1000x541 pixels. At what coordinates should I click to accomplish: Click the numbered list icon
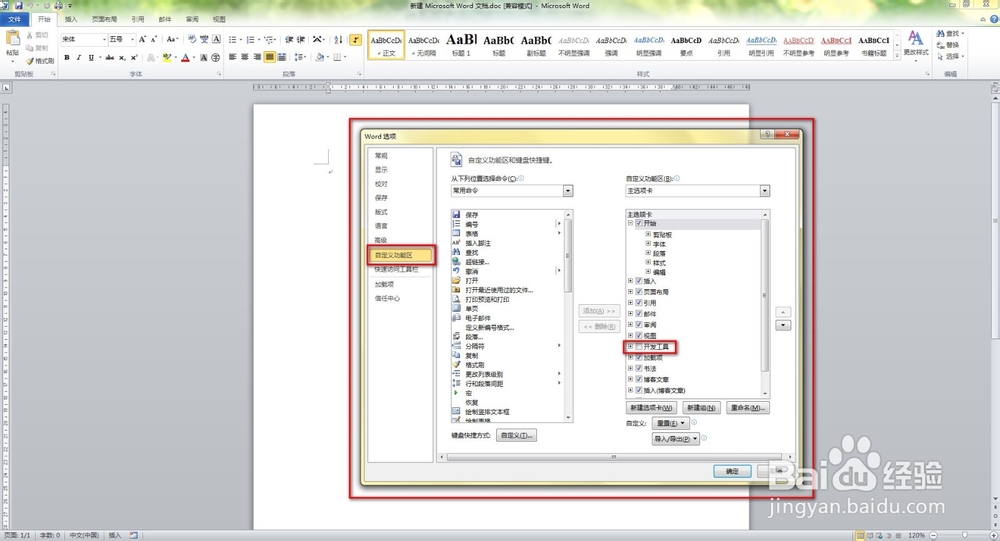tap(251, 40)
